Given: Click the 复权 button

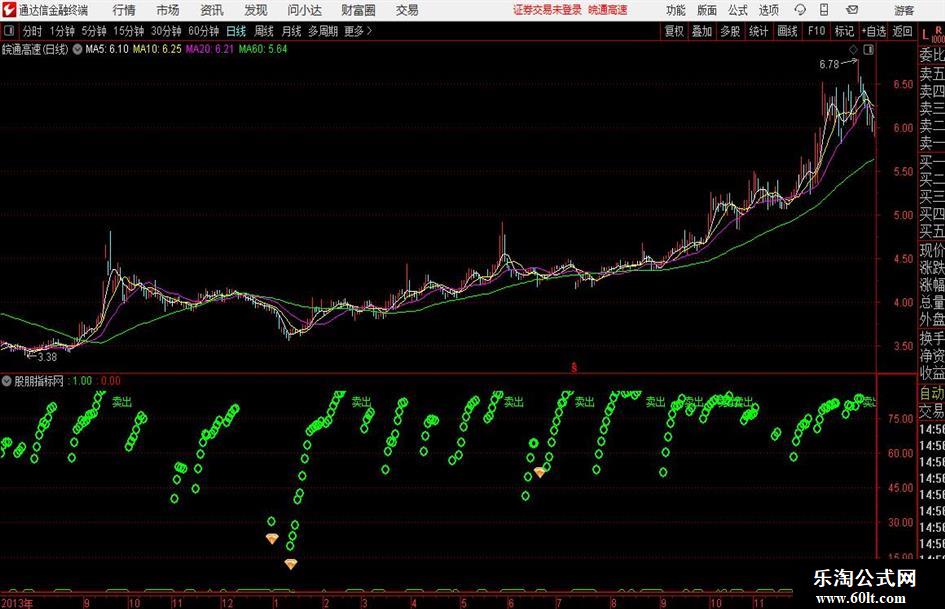Looking at the screenshot, I should click(674, 31).
